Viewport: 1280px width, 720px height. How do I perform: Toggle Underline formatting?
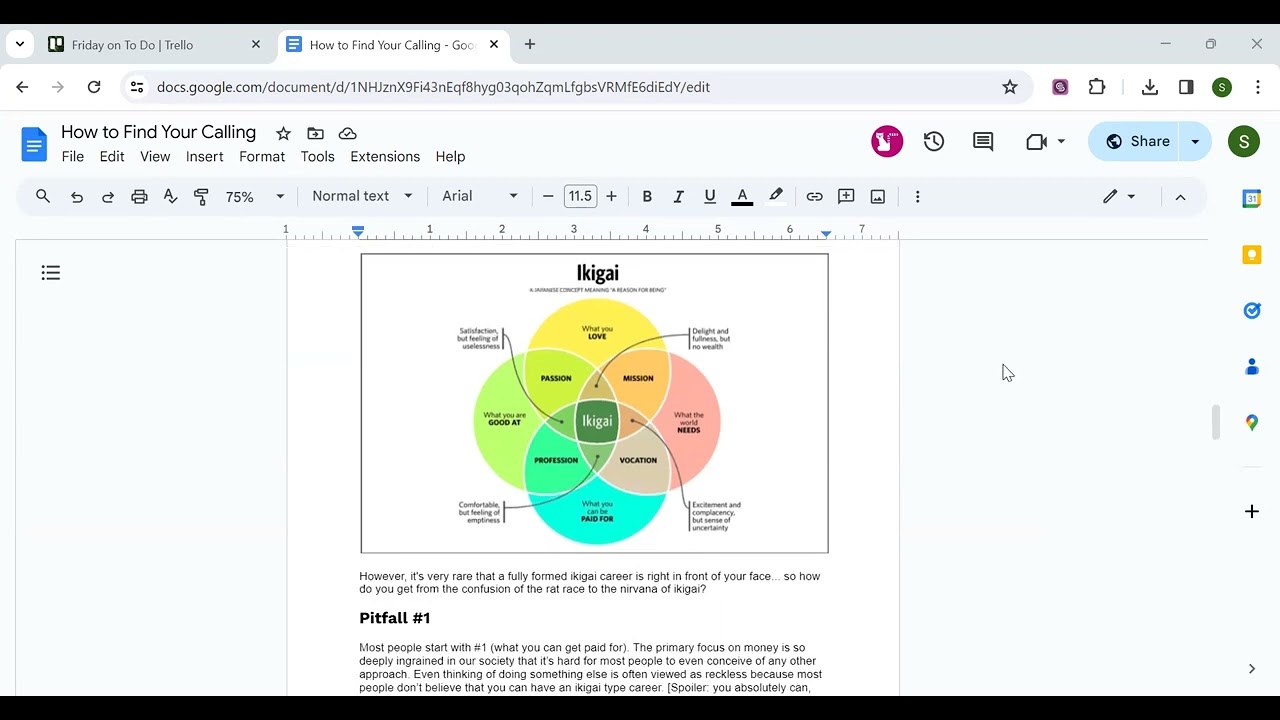point(710,197)
